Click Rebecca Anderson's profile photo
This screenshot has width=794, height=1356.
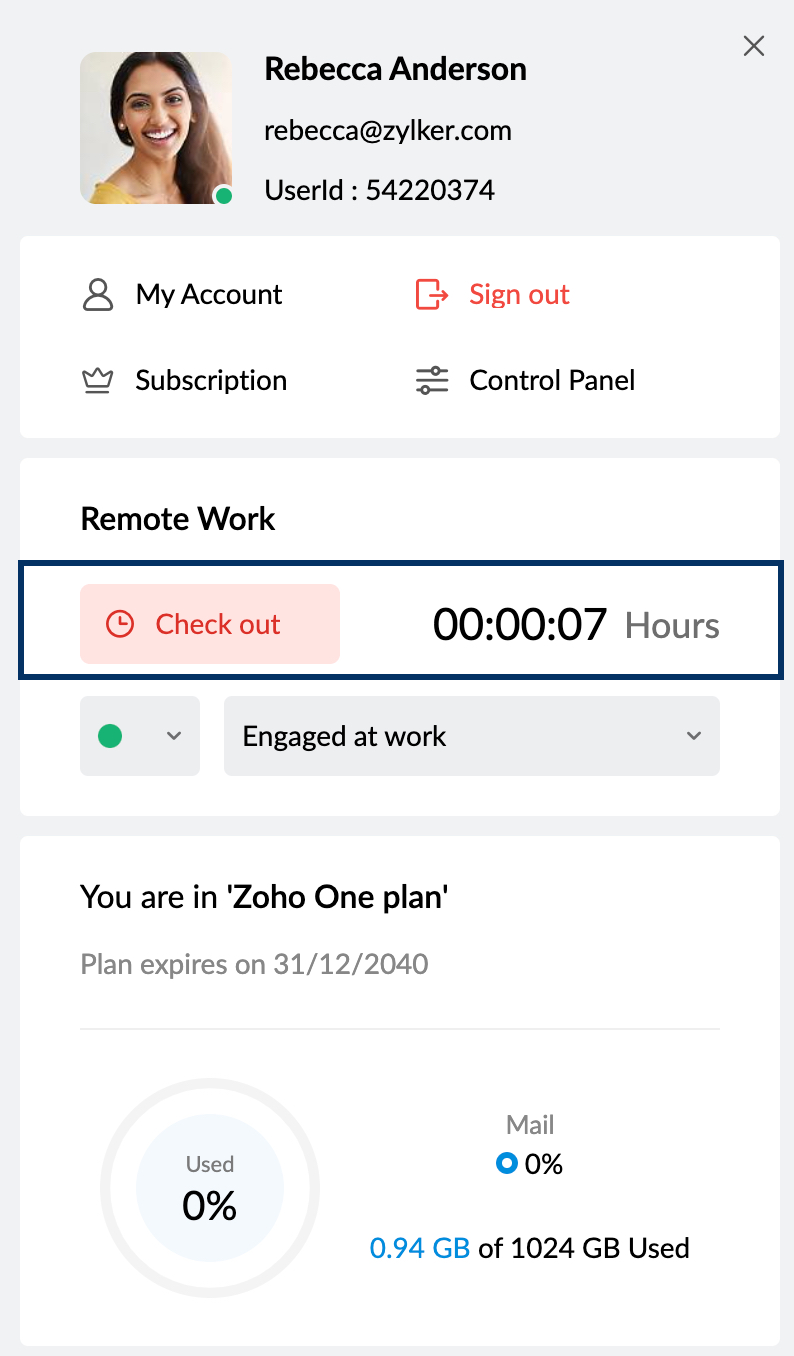pyautogui.click(x=155, y=128)
